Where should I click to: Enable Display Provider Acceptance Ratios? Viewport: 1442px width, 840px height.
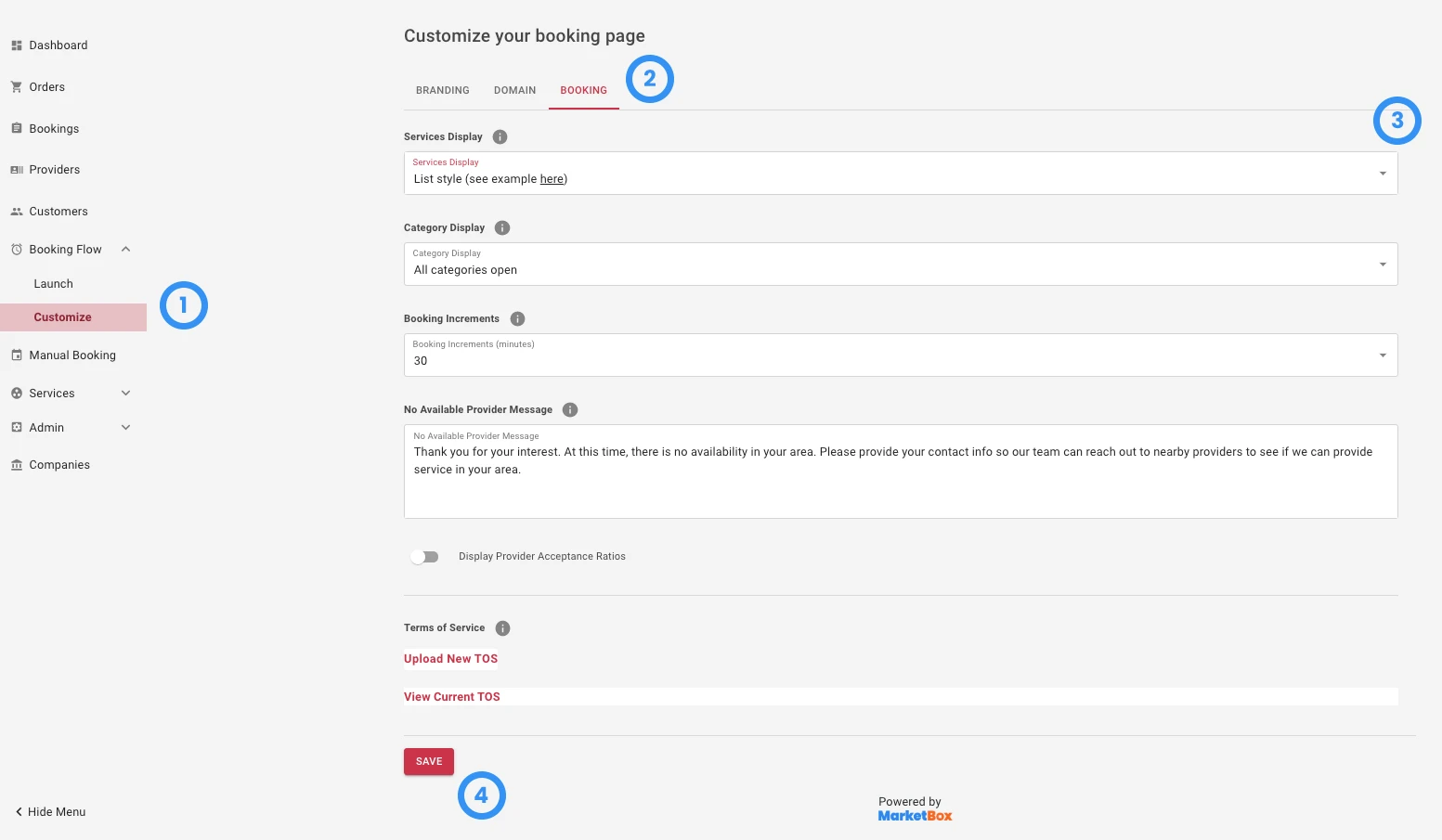pos(424,556)
